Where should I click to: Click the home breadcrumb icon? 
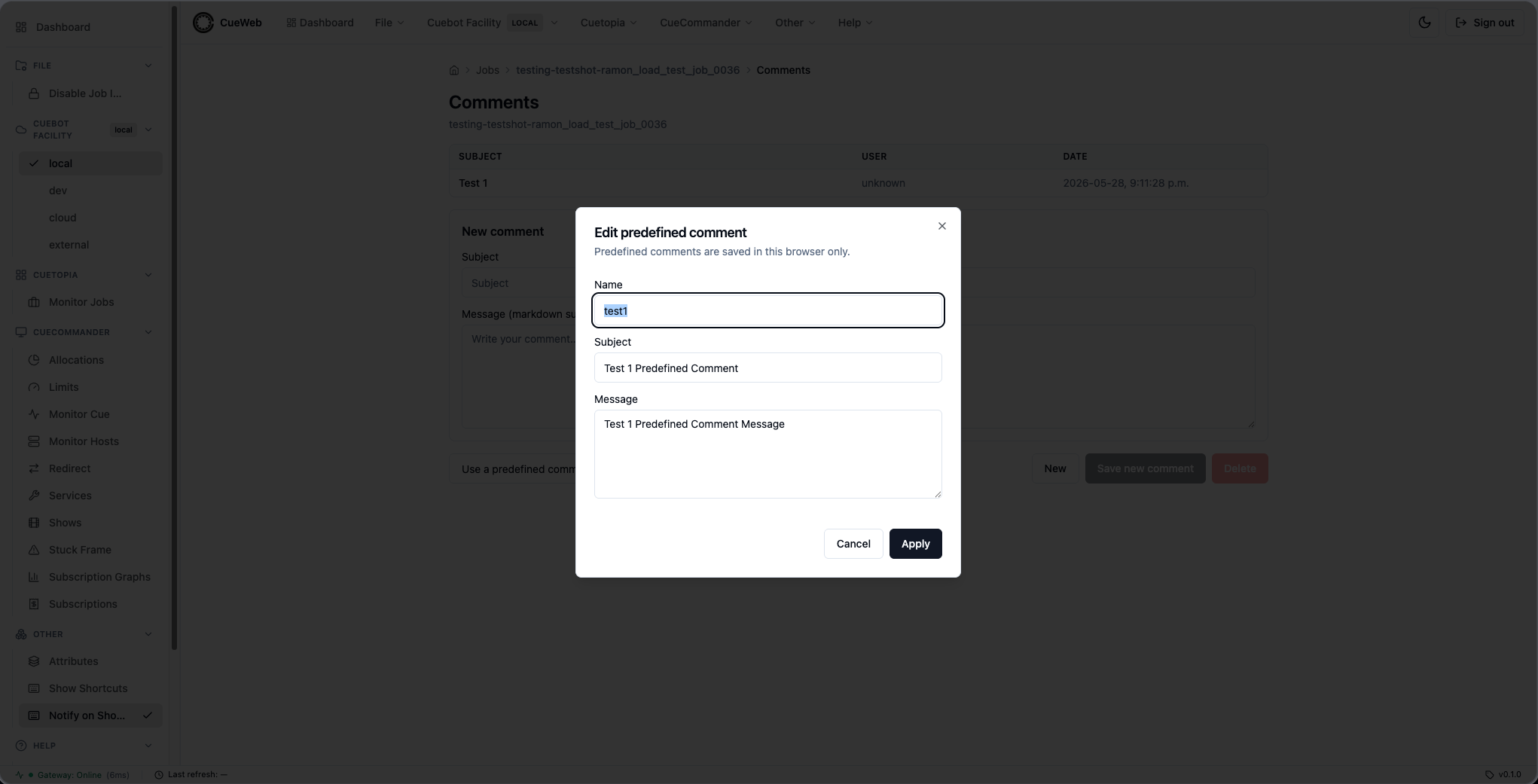point(454,70)
